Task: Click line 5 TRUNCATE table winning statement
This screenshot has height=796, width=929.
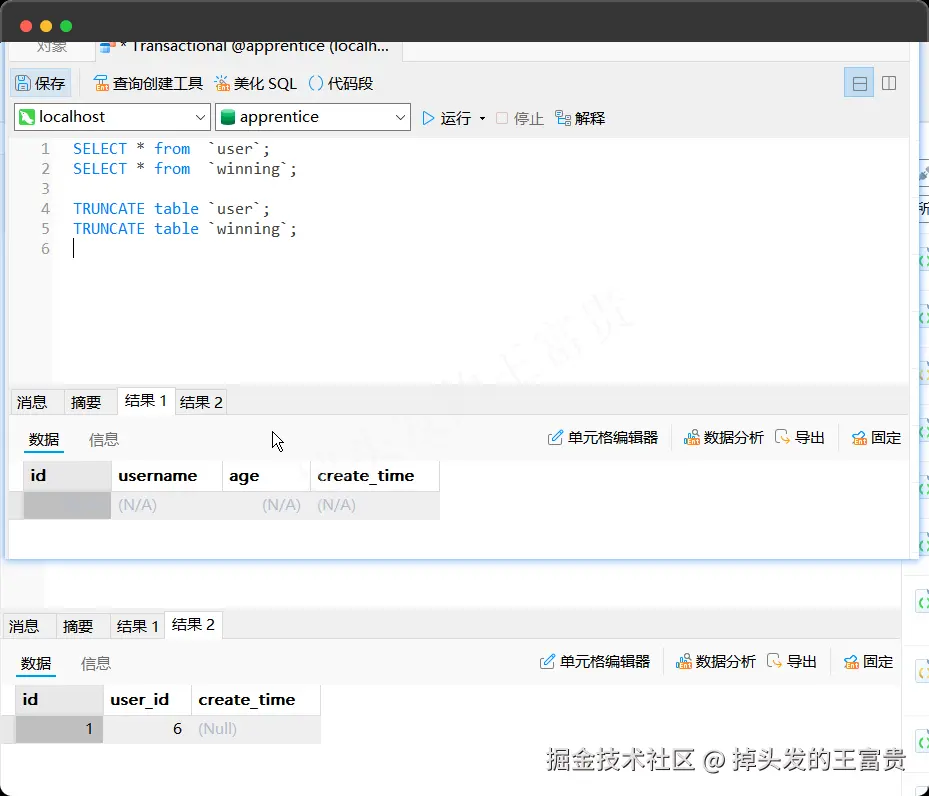Action: point(185,229)
